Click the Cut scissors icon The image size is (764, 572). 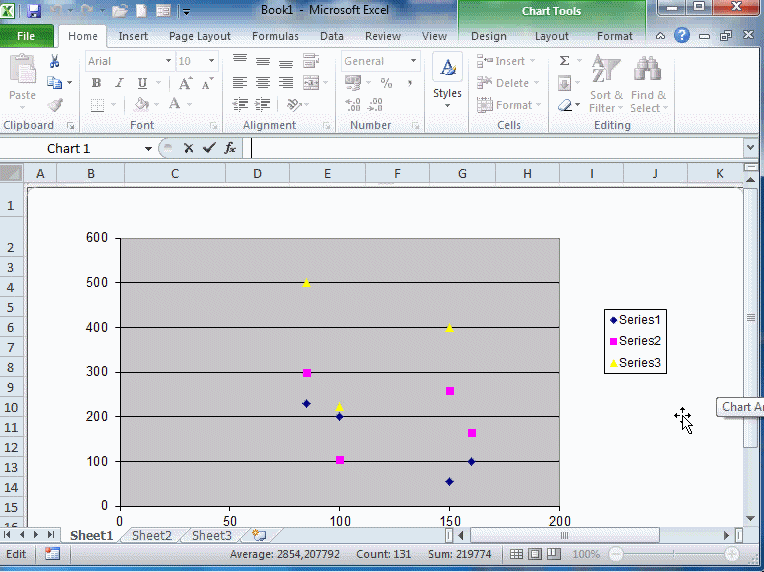[55, 62]
